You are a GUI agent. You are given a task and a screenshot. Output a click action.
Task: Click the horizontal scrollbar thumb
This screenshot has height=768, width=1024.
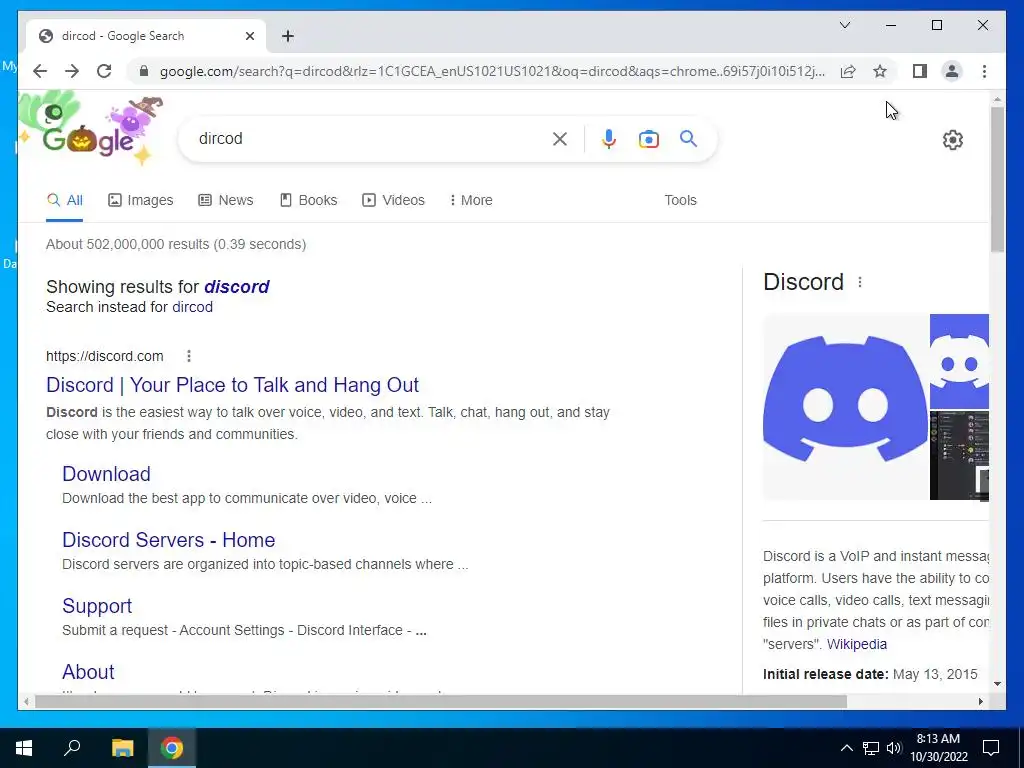tap(441, 702)
